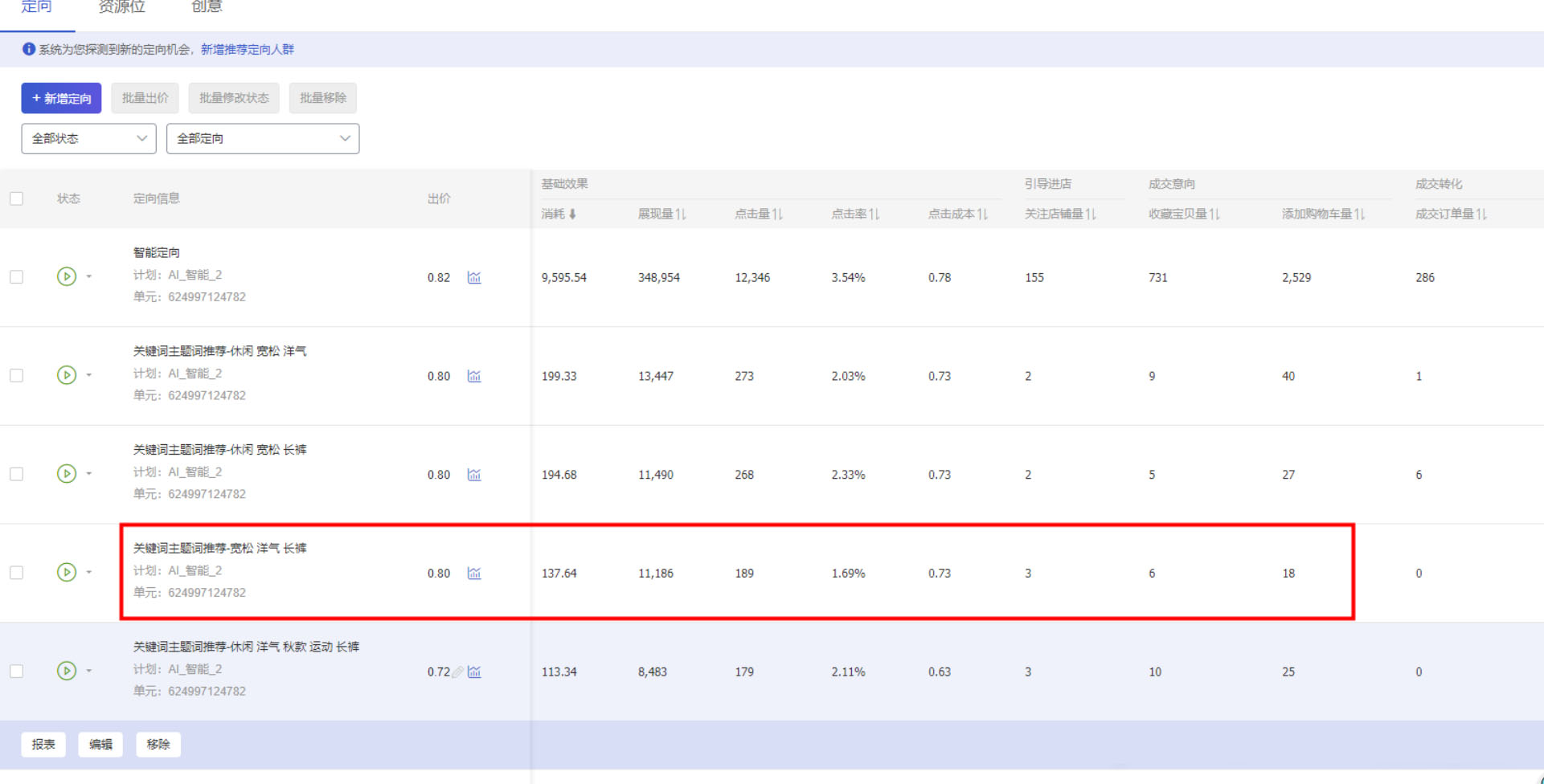Click the 消耗 descending sort arrow
This screenshot has width=1544, height=784.
point(572,214)
